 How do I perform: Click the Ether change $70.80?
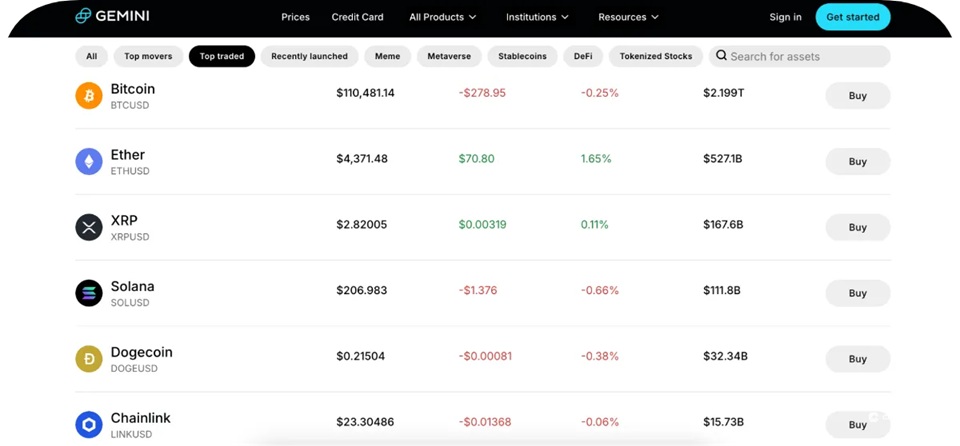point(476,159)
